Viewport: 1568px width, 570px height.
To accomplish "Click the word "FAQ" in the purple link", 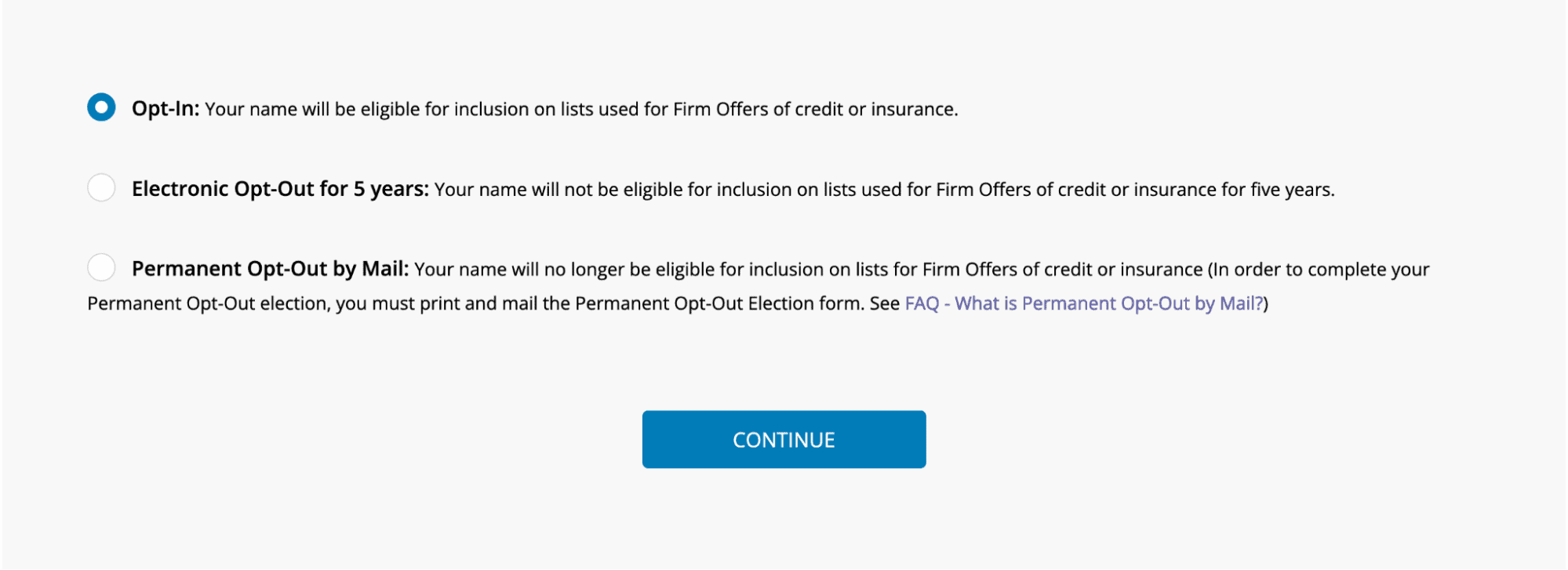I will (x=922, y=303).
